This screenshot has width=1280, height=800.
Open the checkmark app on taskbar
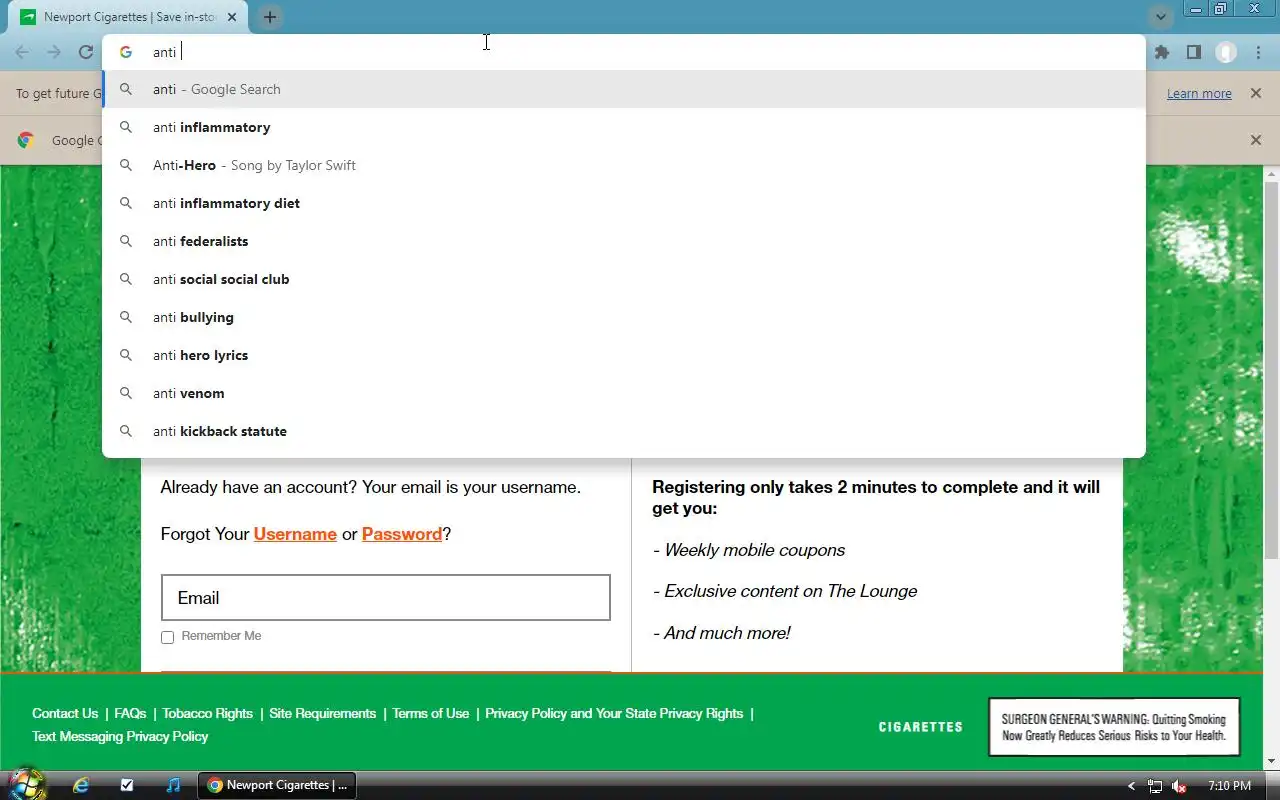(x=127, y=785)
